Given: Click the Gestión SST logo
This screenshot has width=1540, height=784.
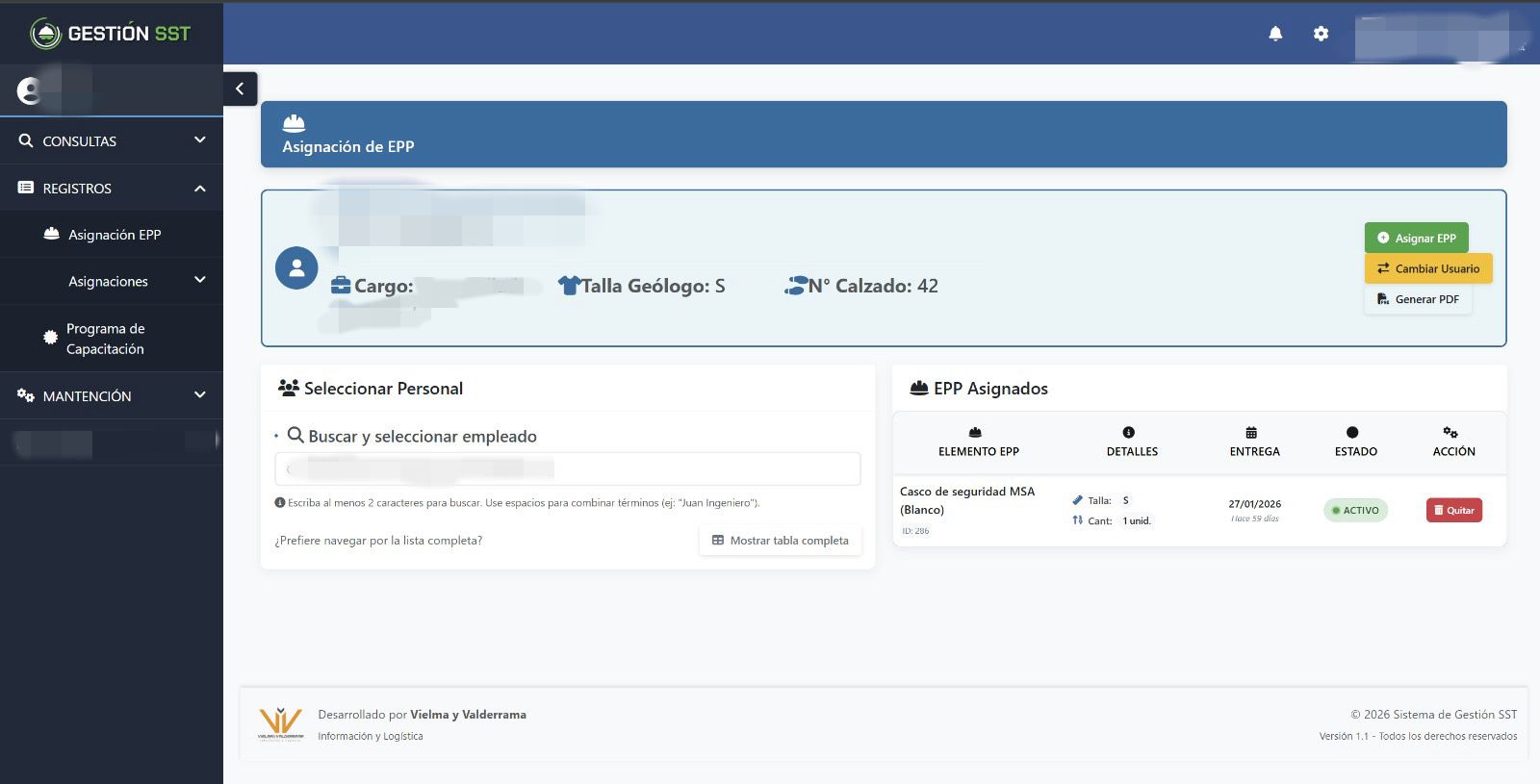Looking at the screenshot, I should (x=111, y=34).
